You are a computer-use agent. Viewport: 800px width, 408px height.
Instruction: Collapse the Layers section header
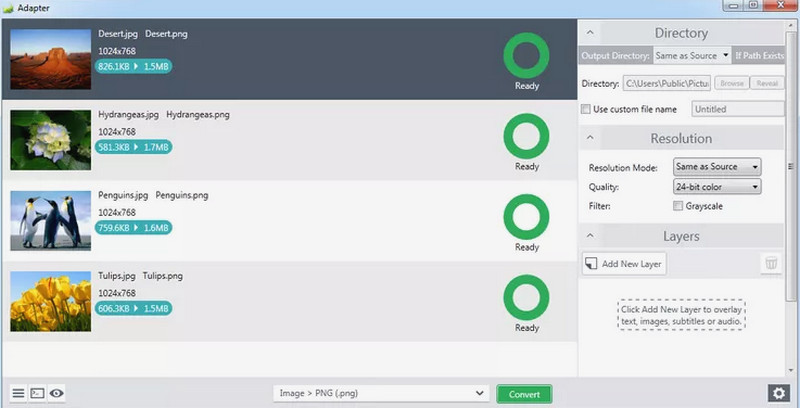[680, 236]
